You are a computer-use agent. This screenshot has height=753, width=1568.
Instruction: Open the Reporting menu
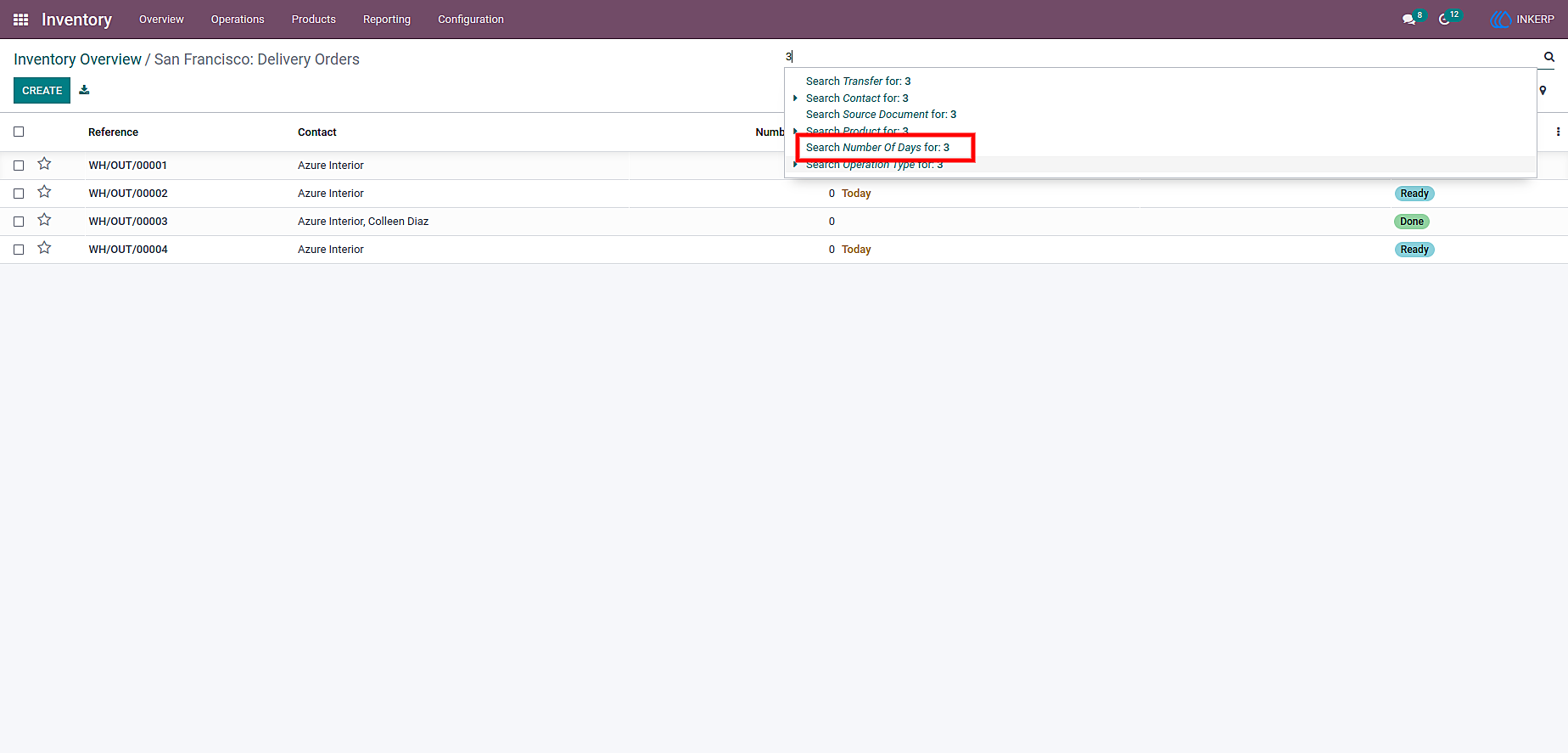[387, 20]
